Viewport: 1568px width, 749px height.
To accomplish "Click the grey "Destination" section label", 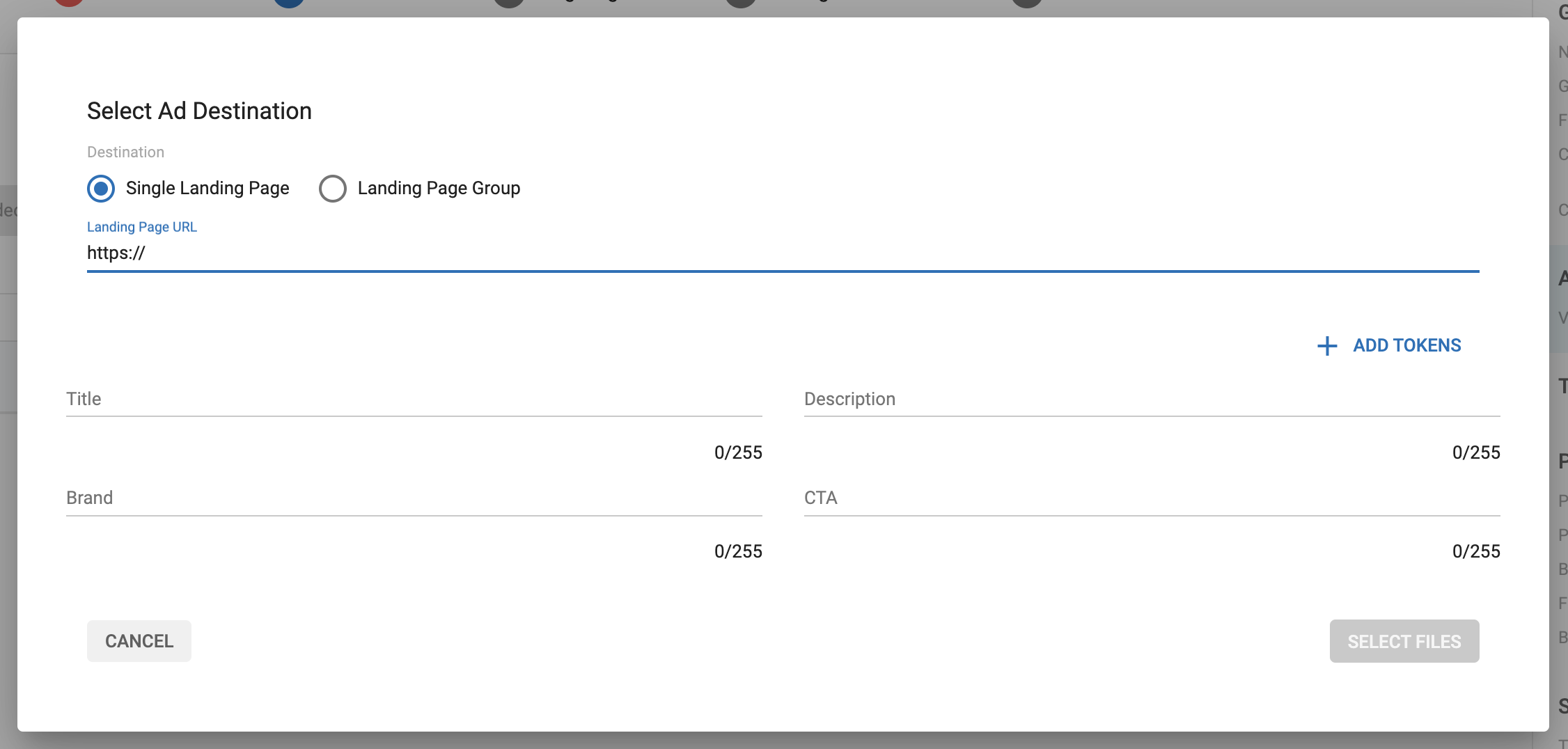I will pyautogui.click(x=125, y=152).
